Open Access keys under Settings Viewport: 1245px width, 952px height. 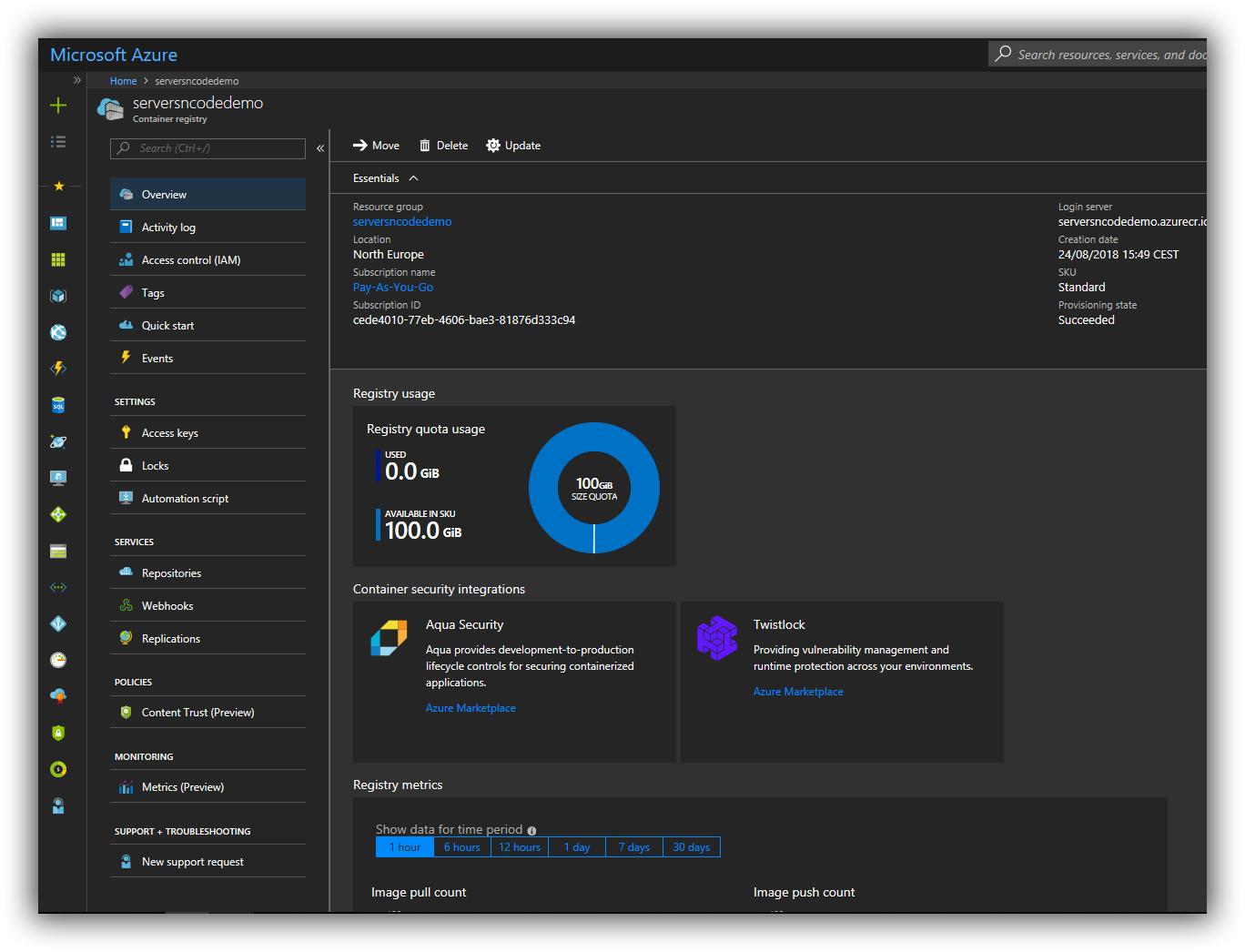[207, 432]
